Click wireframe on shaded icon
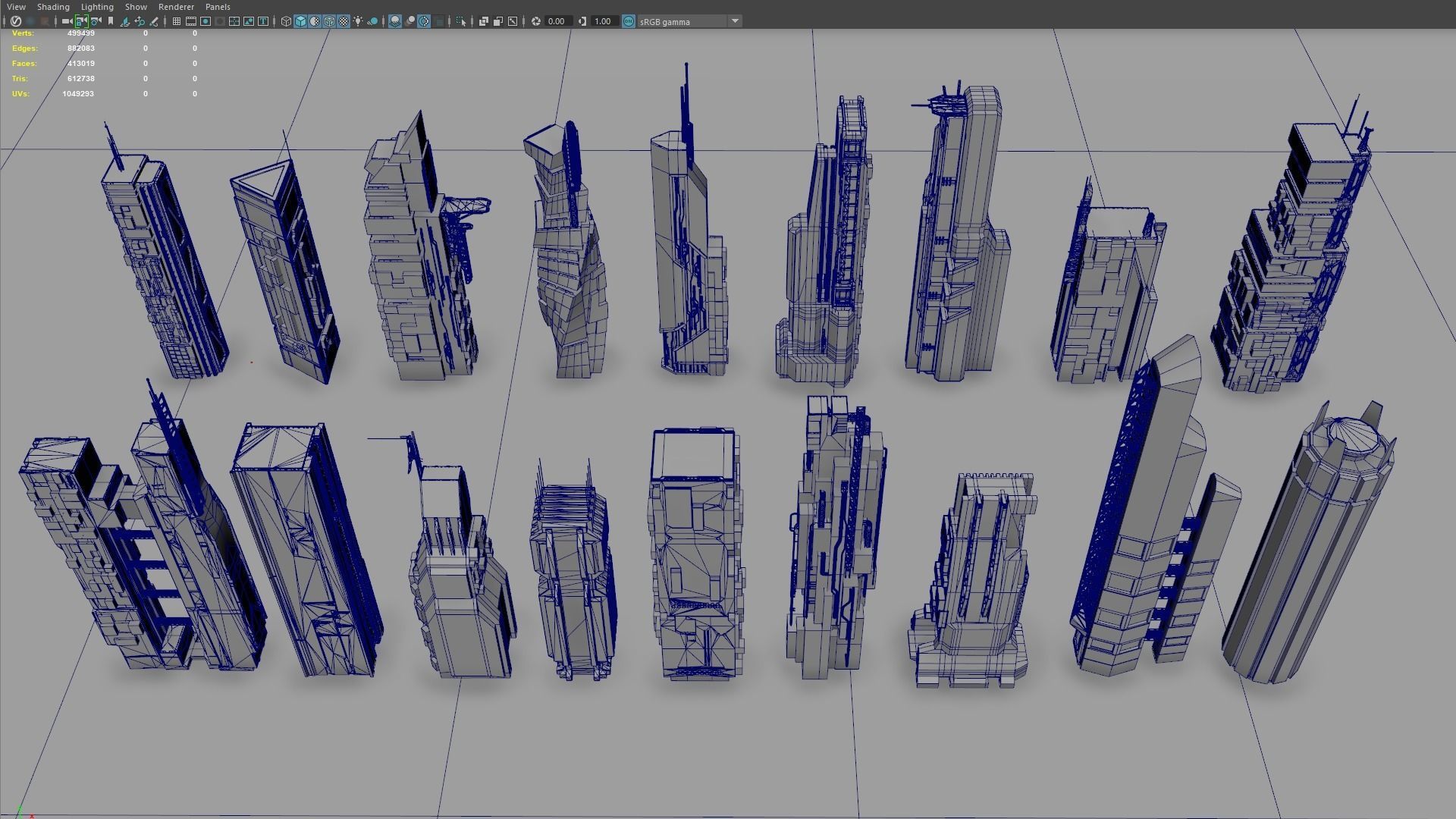This screenshot has width=1456, height=819. pyautogui.click(x=329, y=21)
